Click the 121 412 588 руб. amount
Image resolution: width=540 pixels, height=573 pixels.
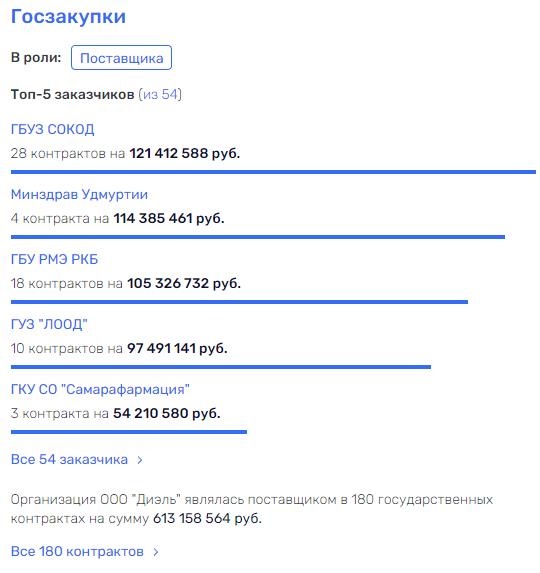(185, 153)
